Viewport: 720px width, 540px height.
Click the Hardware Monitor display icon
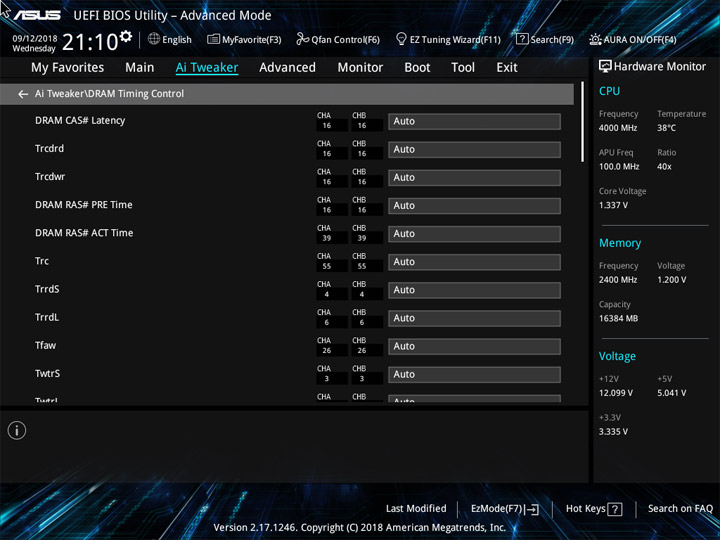coord(605,66)
